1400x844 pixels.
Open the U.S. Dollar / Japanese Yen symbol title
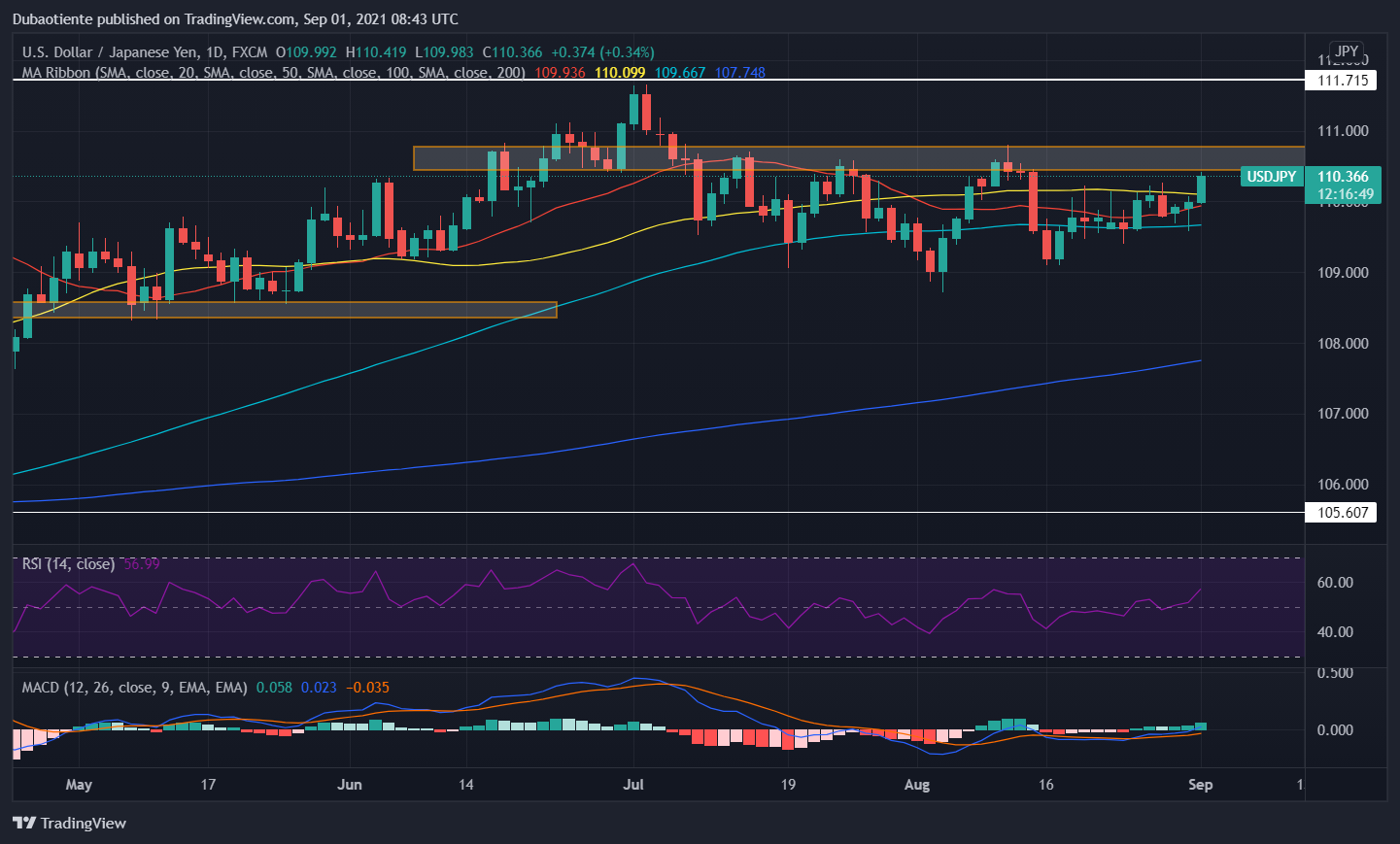coord(111,52)
